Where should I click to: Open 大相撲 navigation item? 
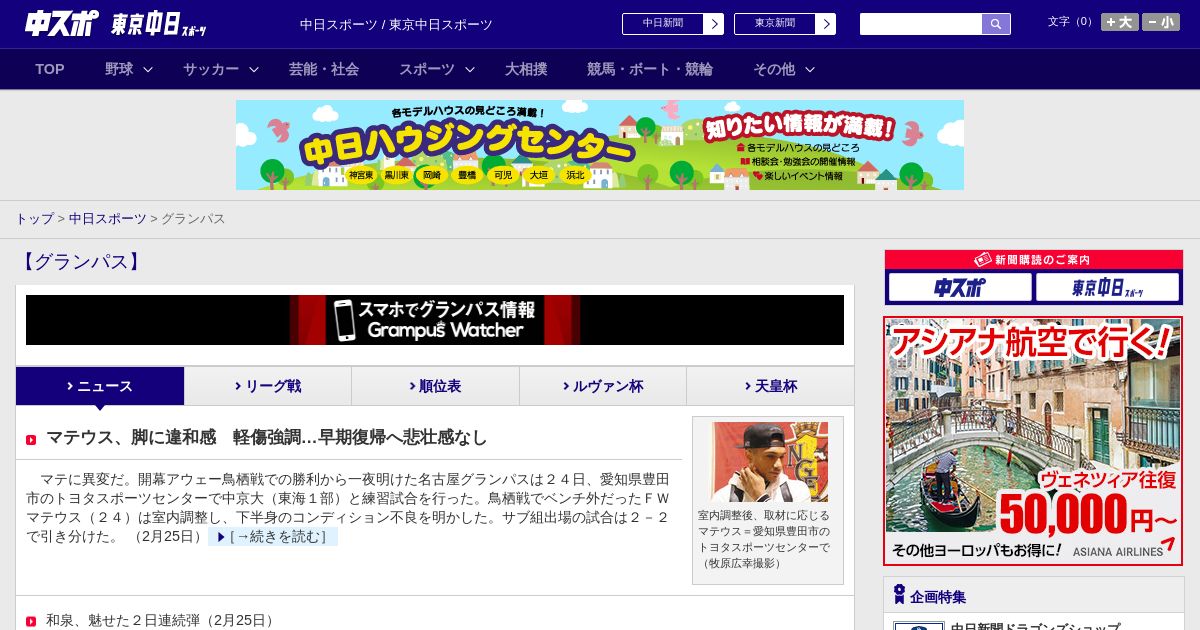coord(526,69)
